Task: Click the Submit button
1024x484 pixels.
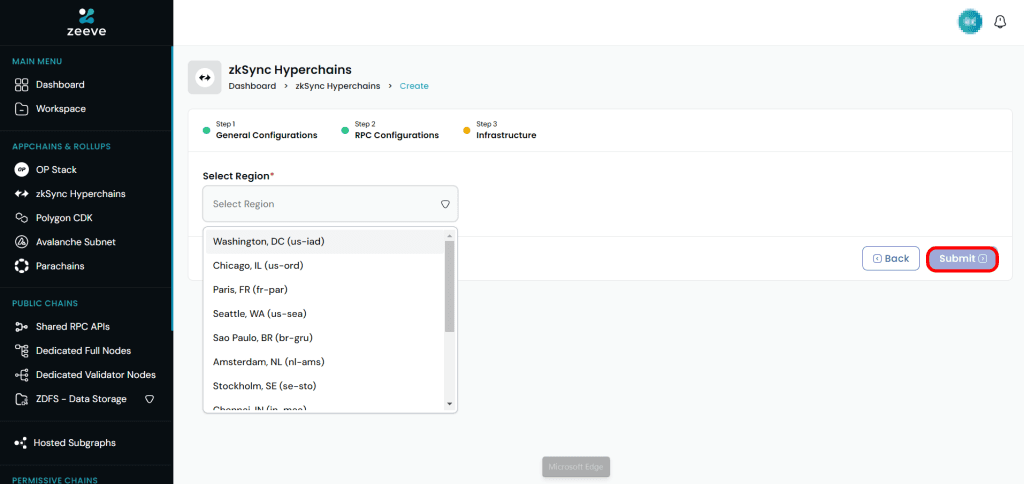Action: coord(963,259)
